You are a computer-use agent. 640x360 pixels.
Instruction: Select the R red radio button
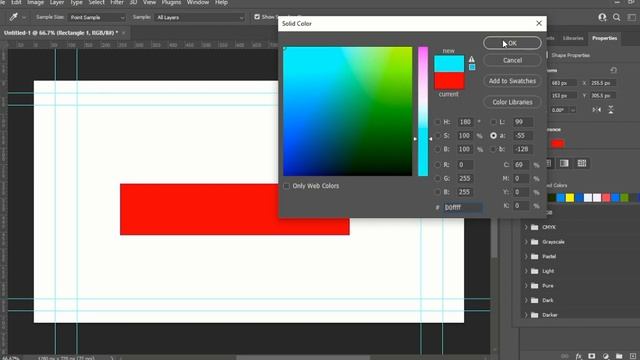click(438, 164)
